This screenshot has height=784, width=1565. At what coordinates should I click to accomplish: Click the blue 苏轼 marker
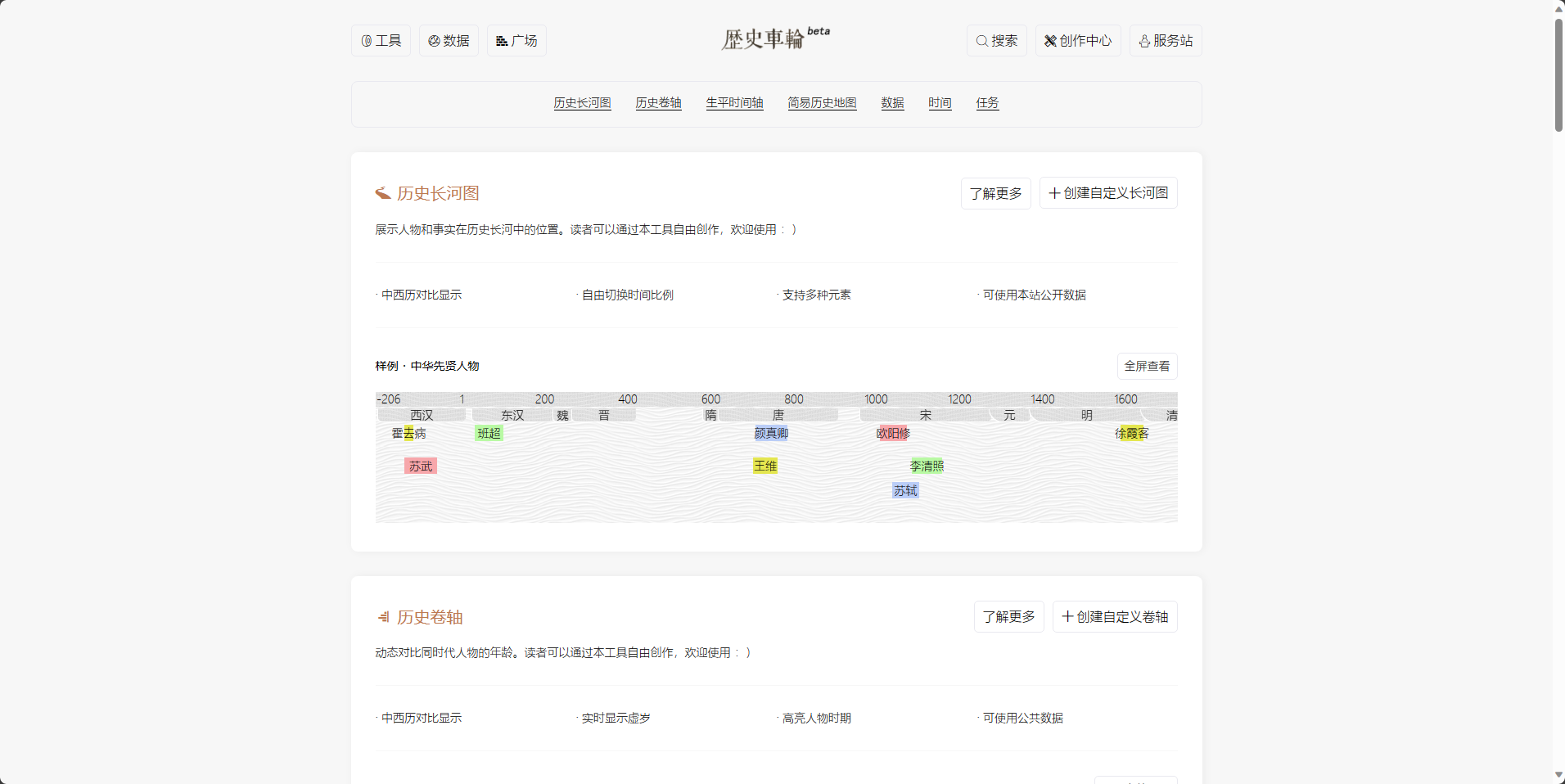pos(905,490)
